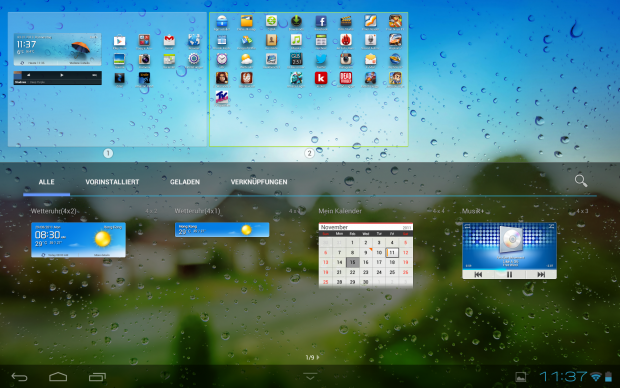Switch to the VORINSTALLIERT tab
Image resolution: width=620 pixels, height=388 pixels.
[x=112, y=182]
